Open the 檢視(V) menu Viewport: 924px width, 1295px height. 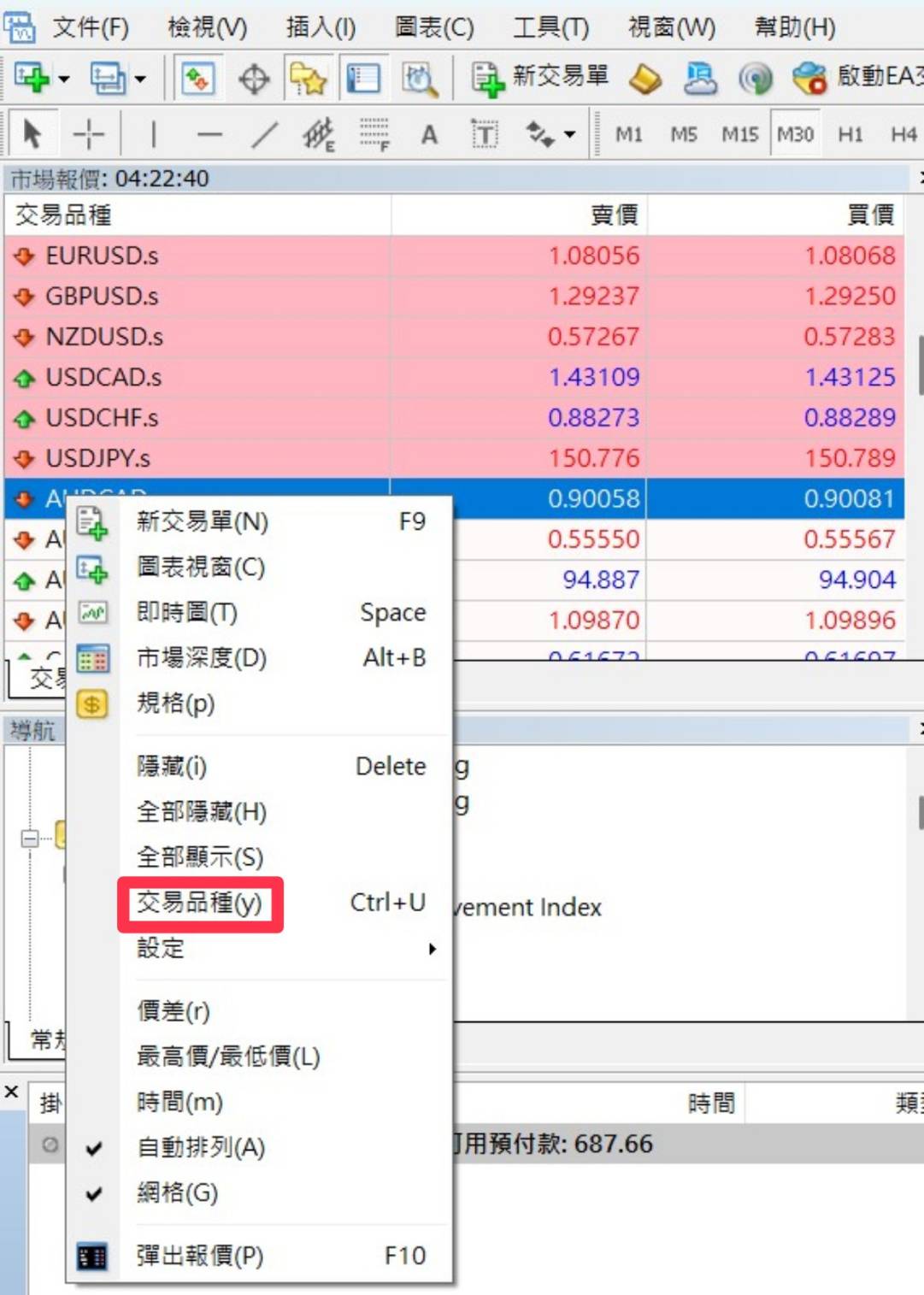coord(207,27)
